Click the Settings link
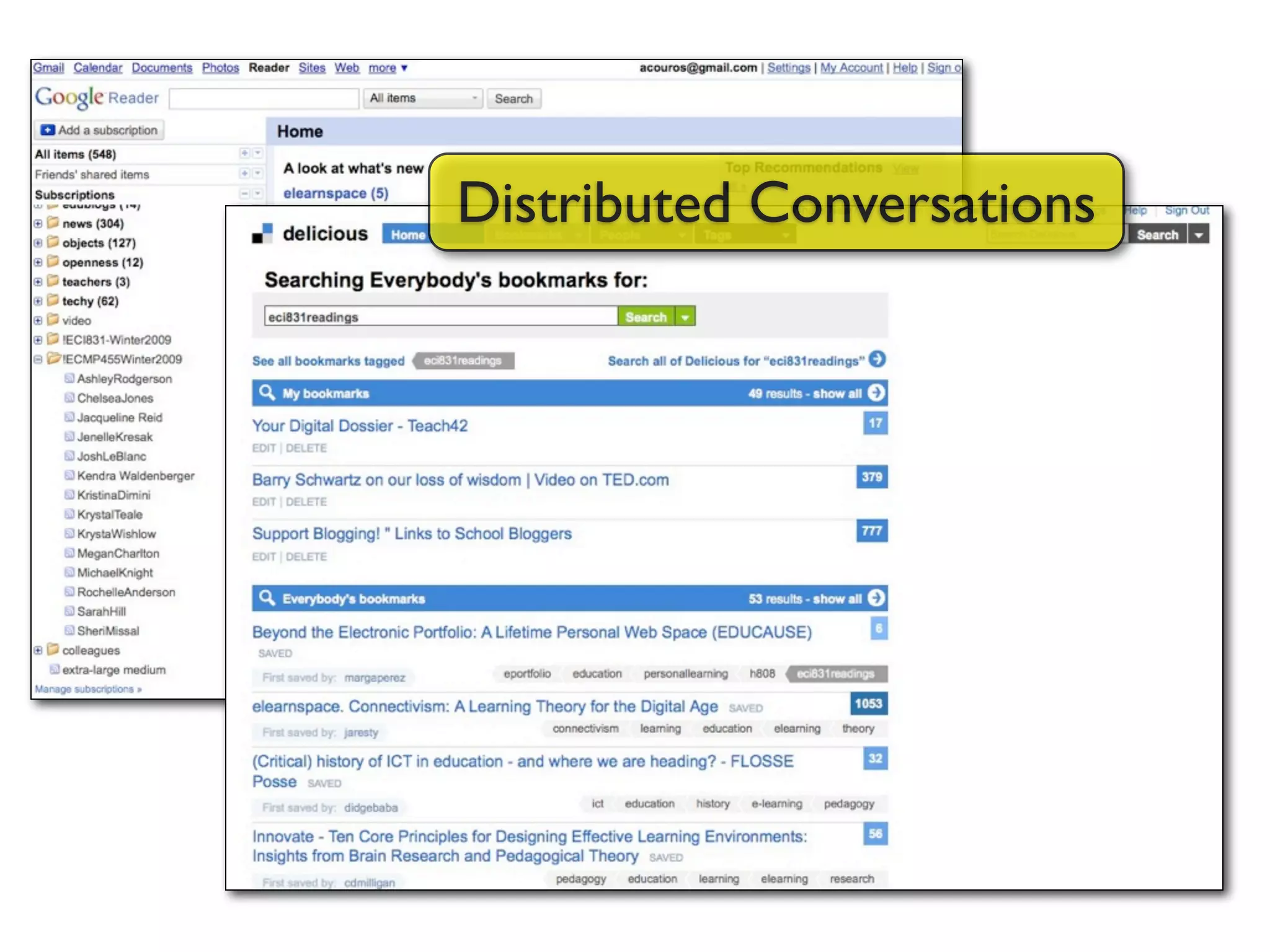The height and width of the screenshot is (952, 1270). [x=789, y=68]
